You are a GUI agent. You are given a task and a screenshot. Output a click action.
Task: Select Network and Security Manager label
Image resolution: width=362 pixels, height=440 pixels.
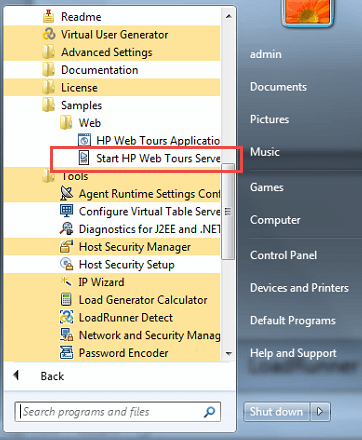point(149,335)
